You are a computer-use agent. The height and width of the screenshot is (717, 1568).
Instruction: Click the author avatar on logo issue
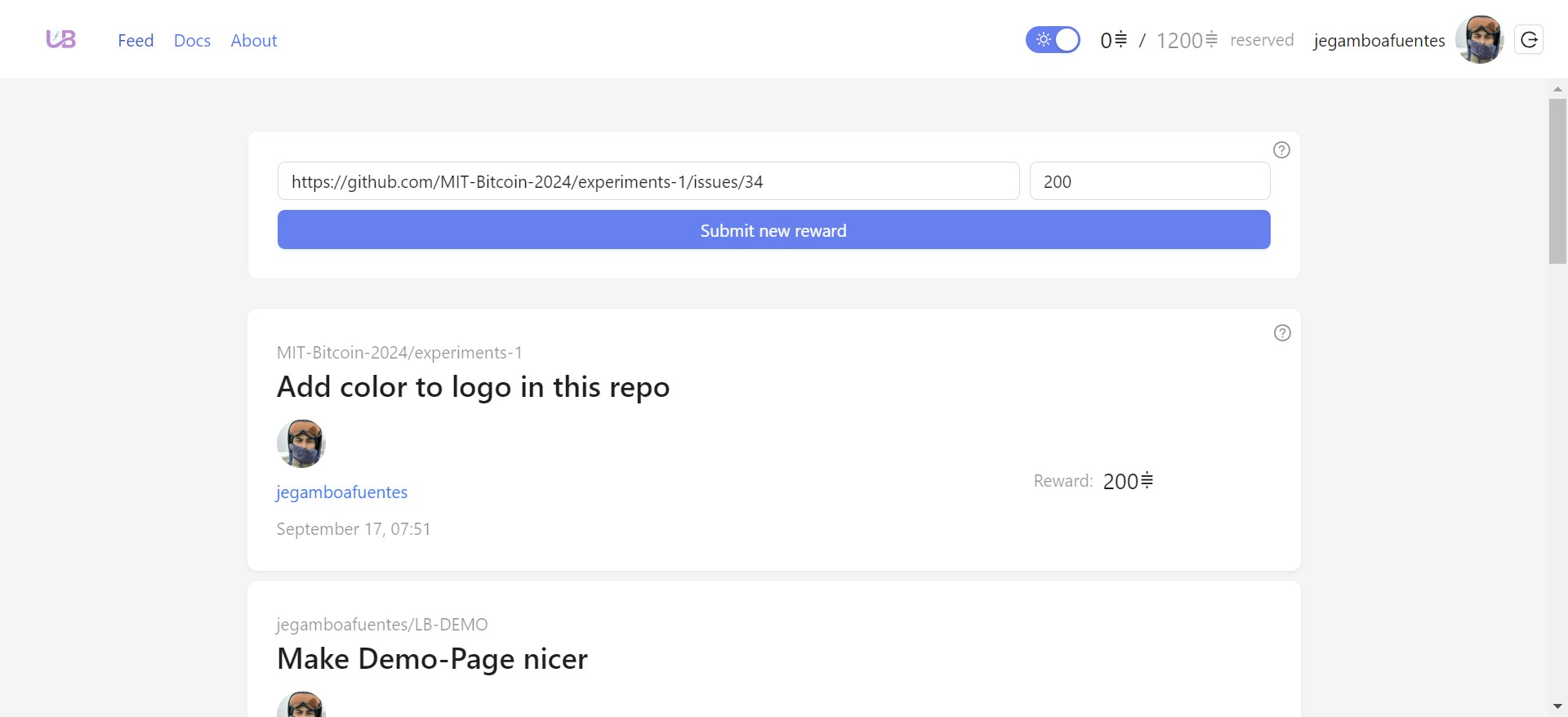click(x=301, y=443)
